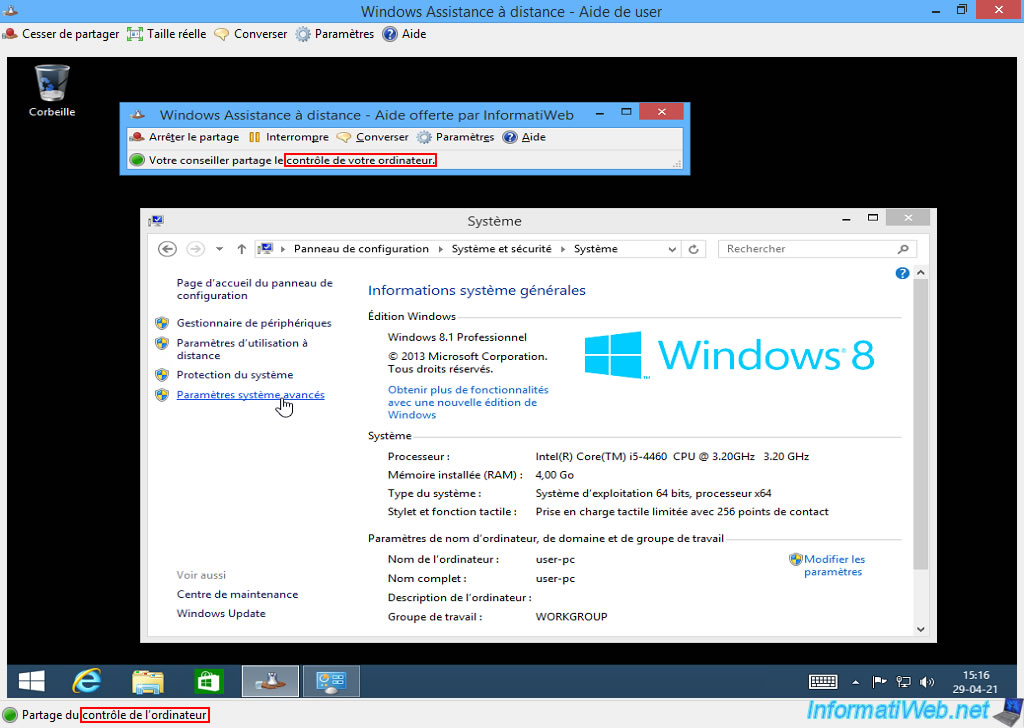Open File Explorer from the taskbar
This screenshot has height=728, width=1024.
click(x=148, y=682)
